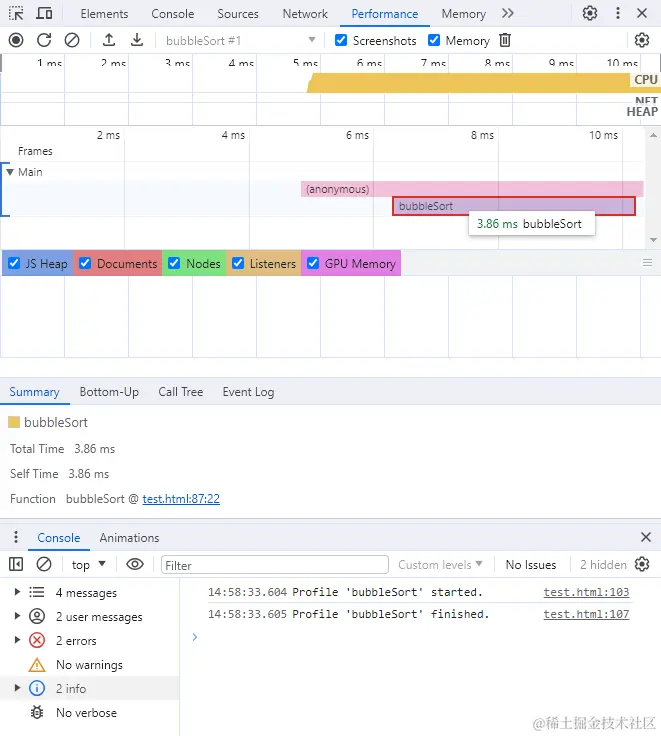Switch to the Console top tab
Viewport: 661px width, 736px height.
click(173, 14)
